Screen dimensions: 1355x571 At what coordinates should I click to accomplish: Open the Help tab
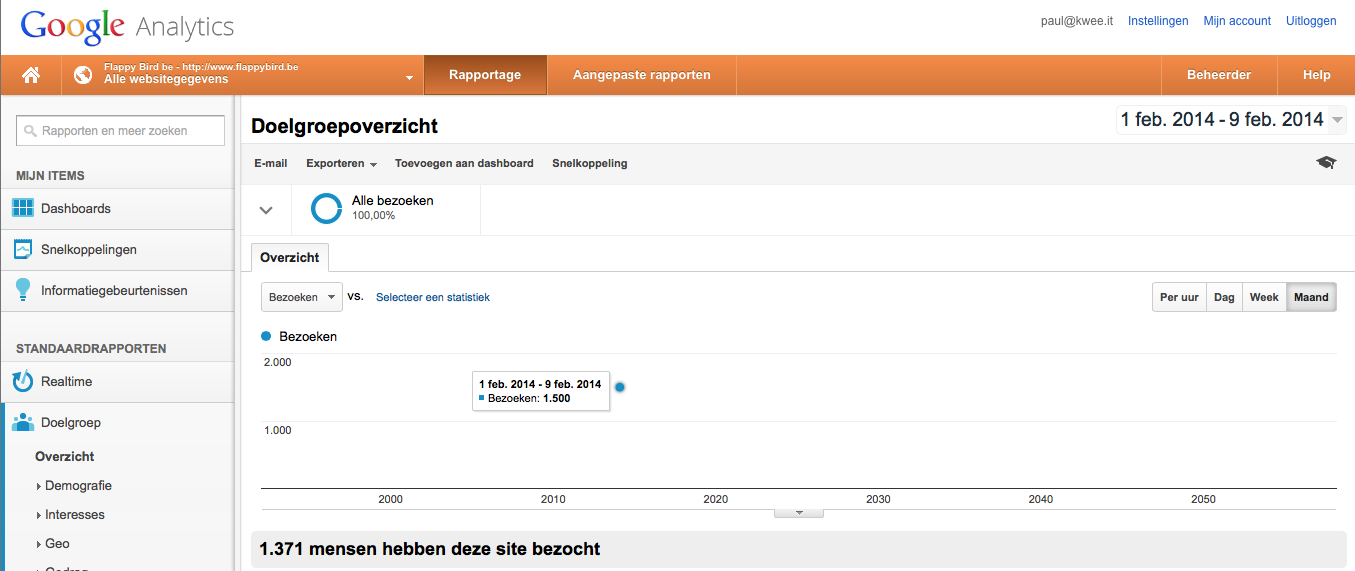(x=1316, y=75)
